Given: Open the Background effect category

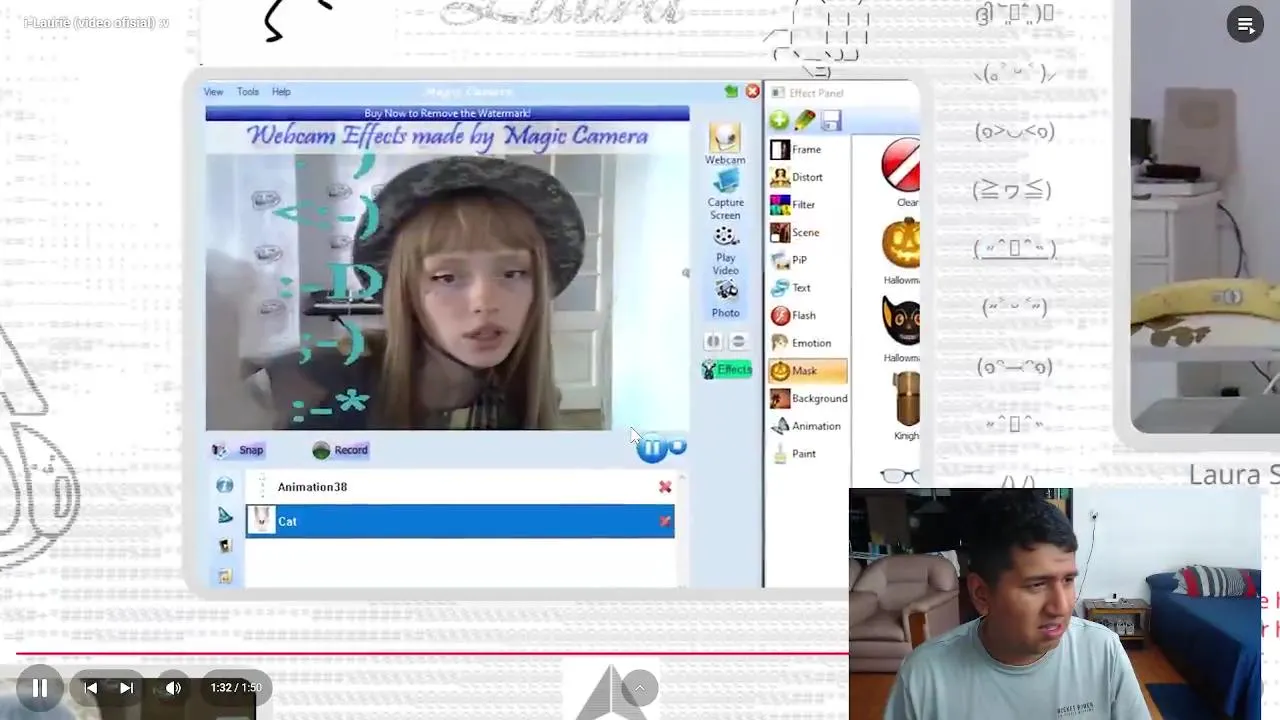Looking at the screenshot, I should (x=808, y=398).
